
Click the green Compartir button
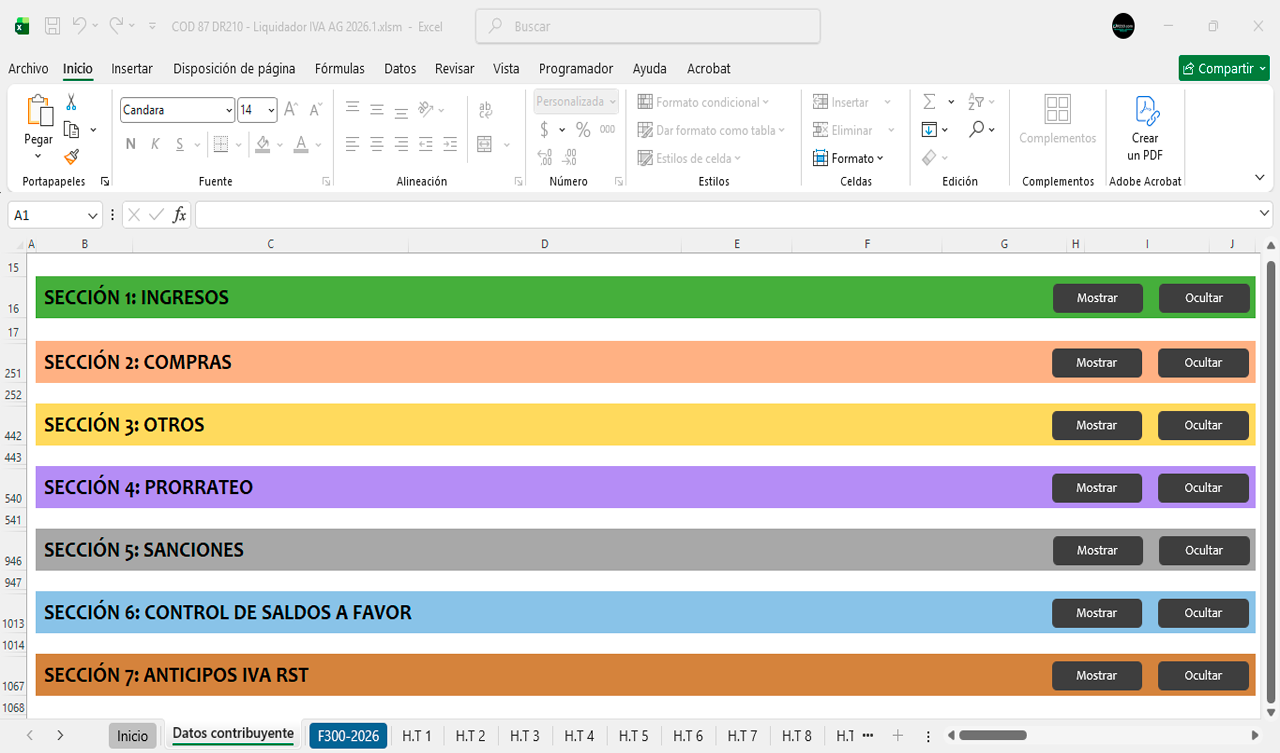coord(1223,69)
